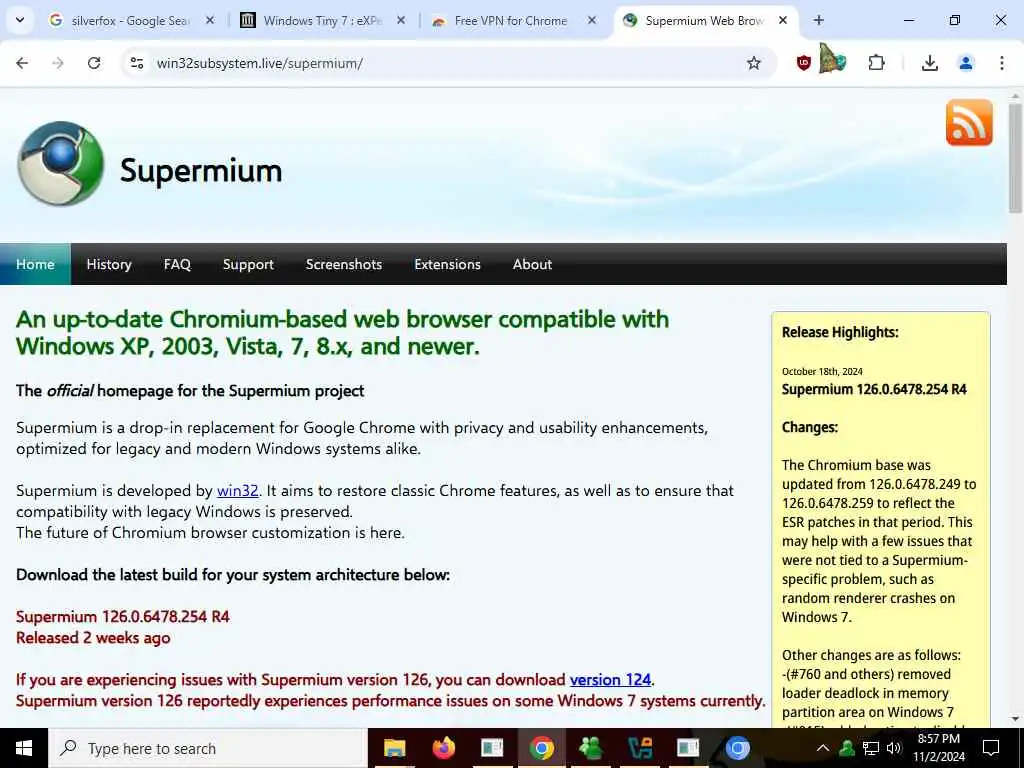The width and height of the screenshot is (1024, 768).
Task: Open File Explorer from taskbar
Action: tap(394, 748)
